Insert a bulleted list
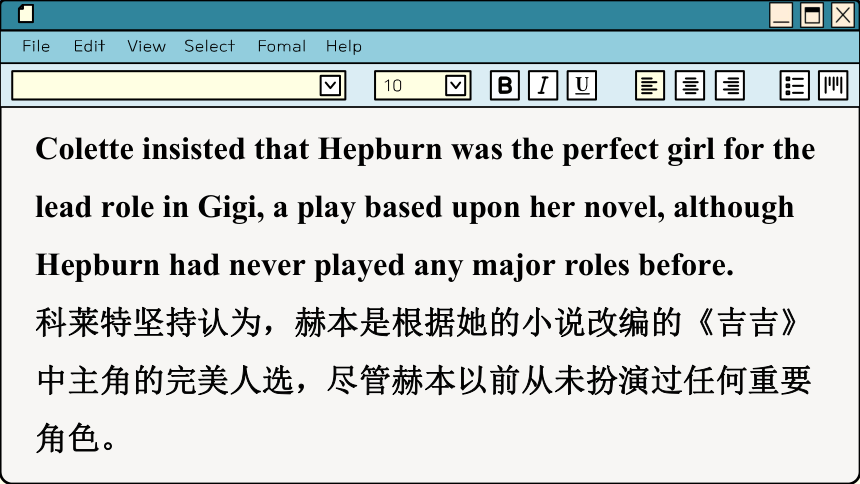 click(x=794, y=85)
